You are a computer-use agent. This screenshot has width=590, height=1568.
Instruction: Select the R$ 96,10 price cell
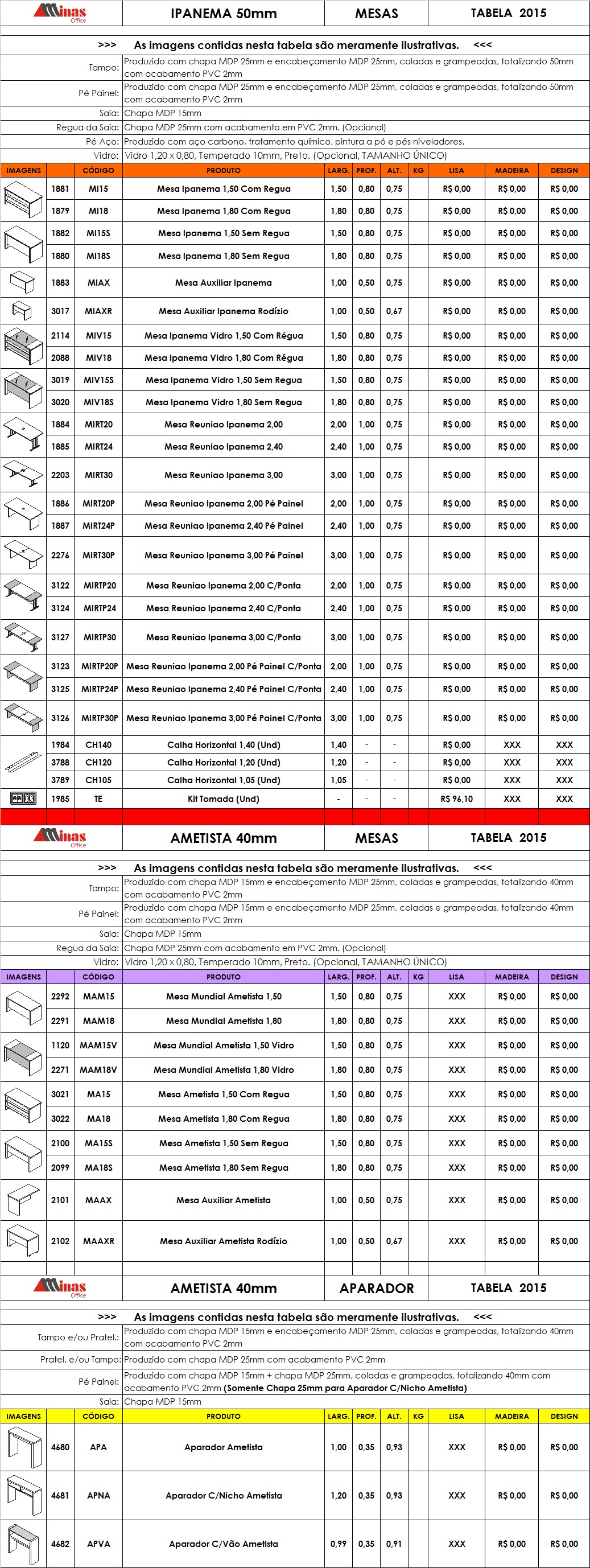(456, 799)
